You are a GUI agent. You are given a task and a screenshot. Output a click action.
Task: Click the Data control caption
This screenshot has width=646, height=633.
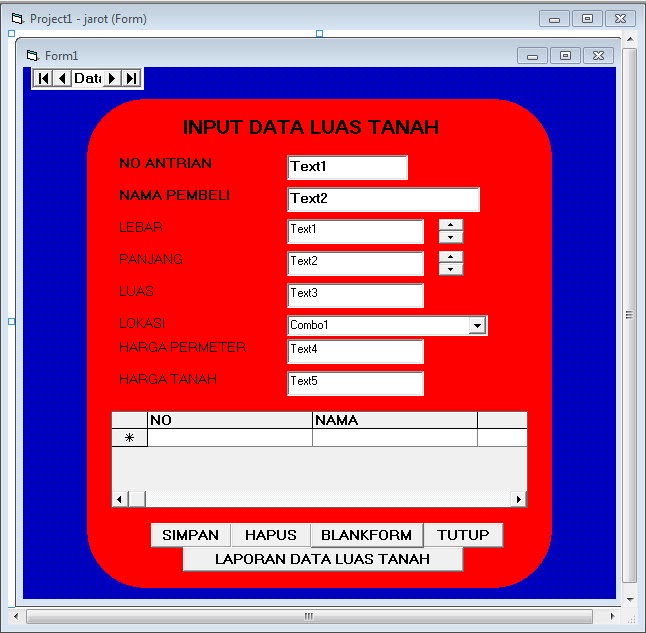(x=87, y=78)
